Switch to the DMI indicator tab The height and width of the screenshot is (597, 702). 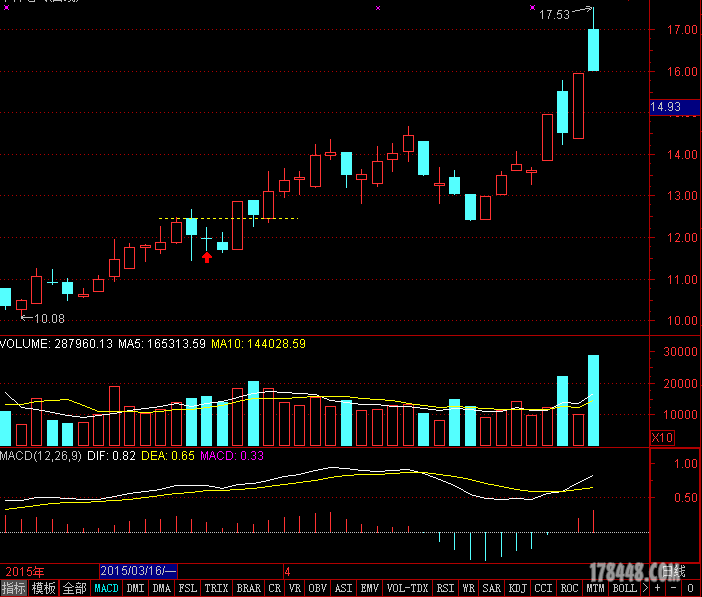click(x=135, y=588)
